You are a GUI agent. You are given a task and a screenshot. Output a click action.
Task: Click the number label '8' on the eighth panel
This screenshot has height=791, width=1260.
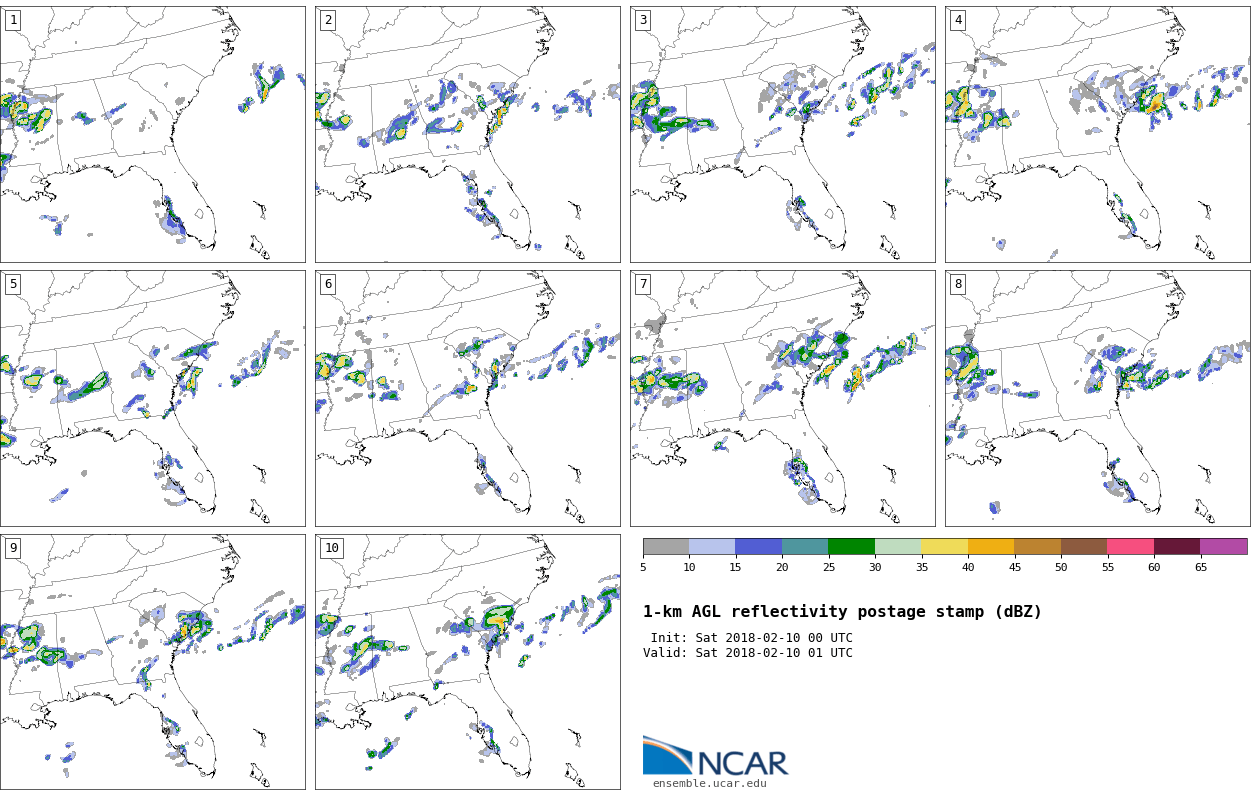pyautogui.click(x=958, y=284)
